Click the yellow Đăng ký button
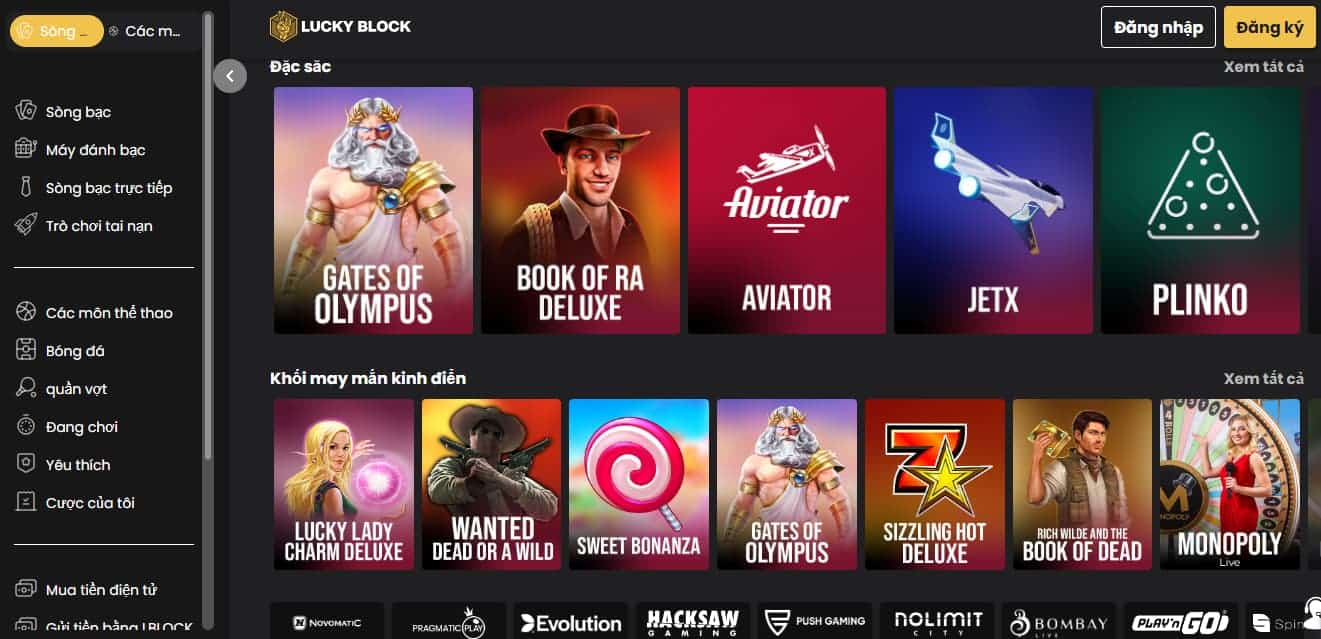The image size is (1321, 639). [1269, 27]
